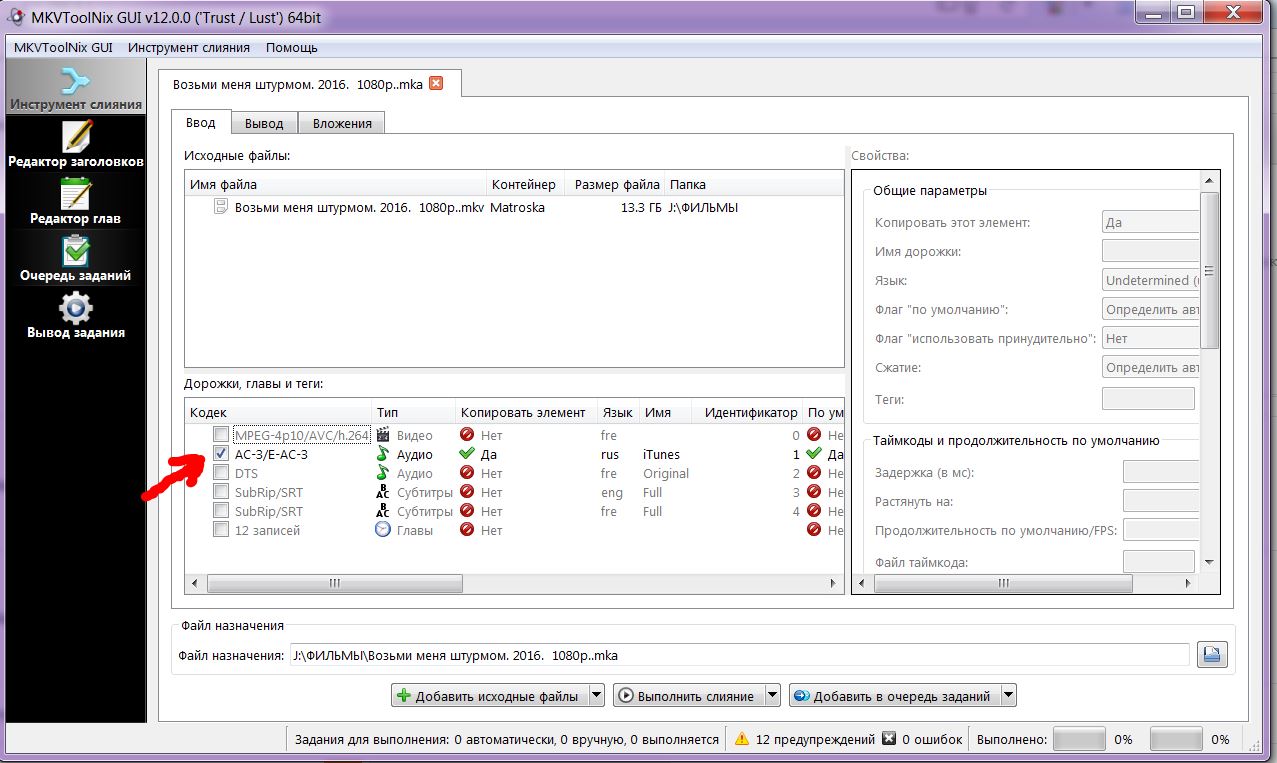Browse for destination file with the folder icon

click(1212, 655)
